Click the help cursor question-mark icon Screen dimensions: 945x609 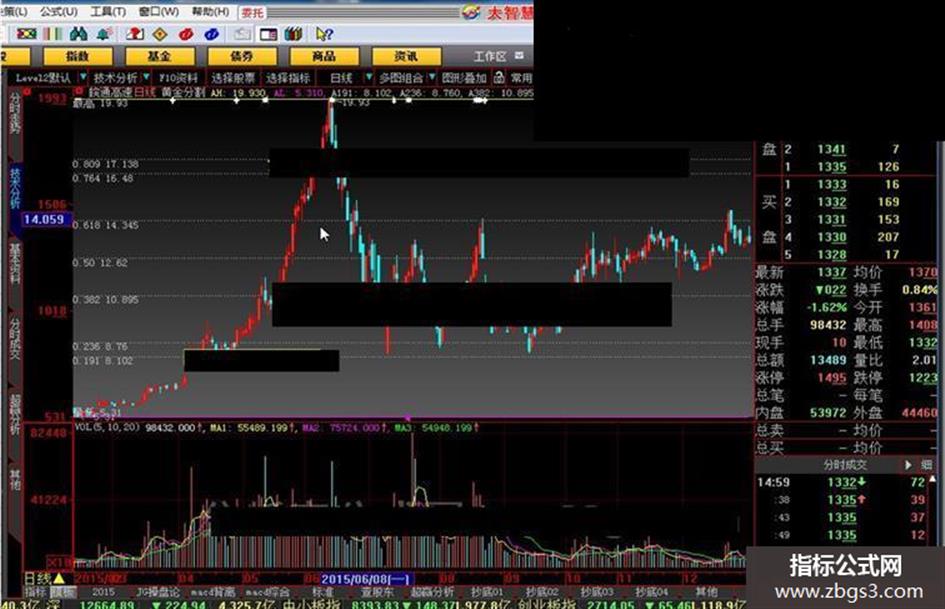tap(324, 34)
